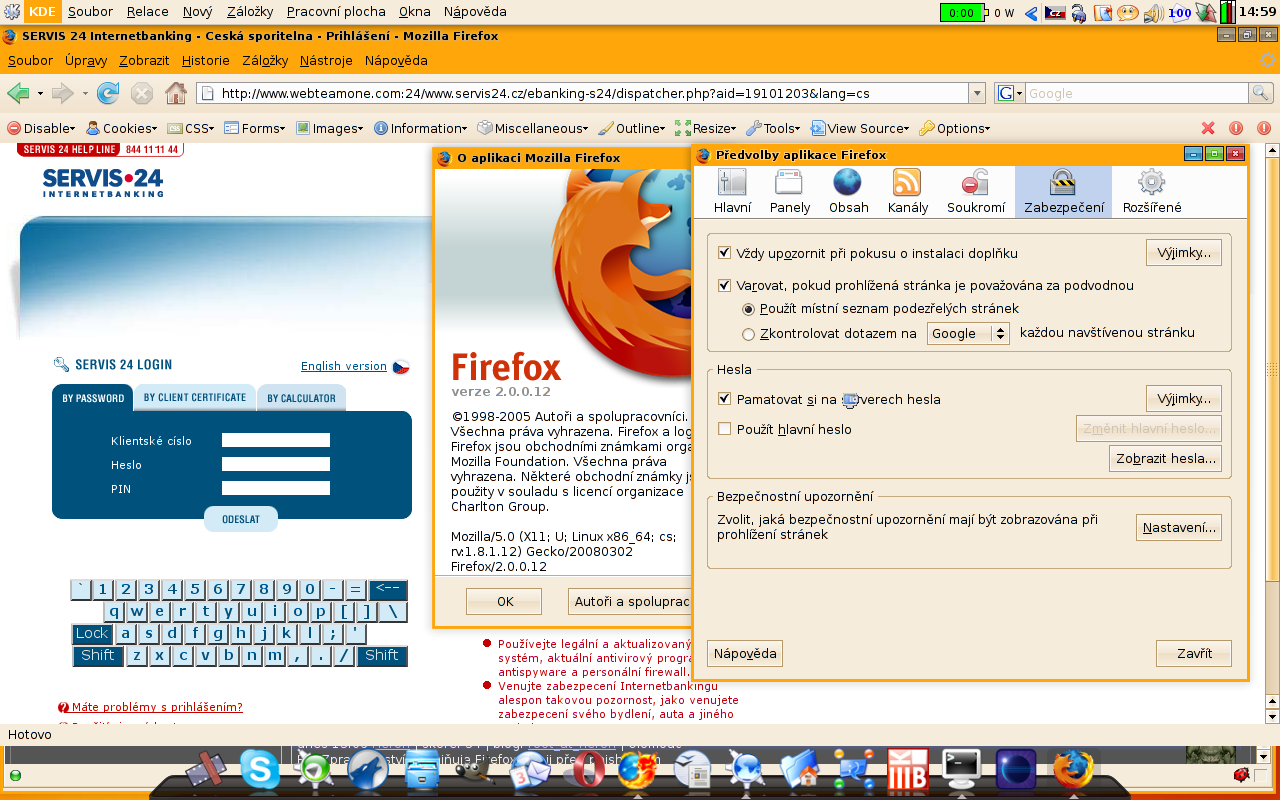This screenshot has height=800, width=1280.
Task: Open the KDE main menu button
Action: tap(42, 12)
